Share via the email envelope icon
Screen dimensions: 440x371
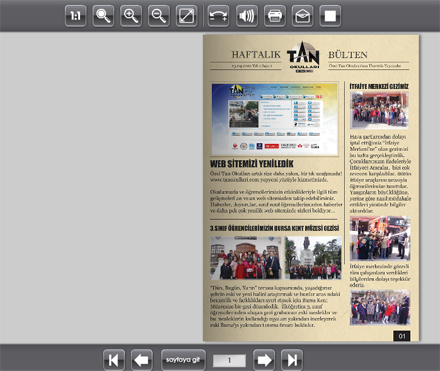302,16
